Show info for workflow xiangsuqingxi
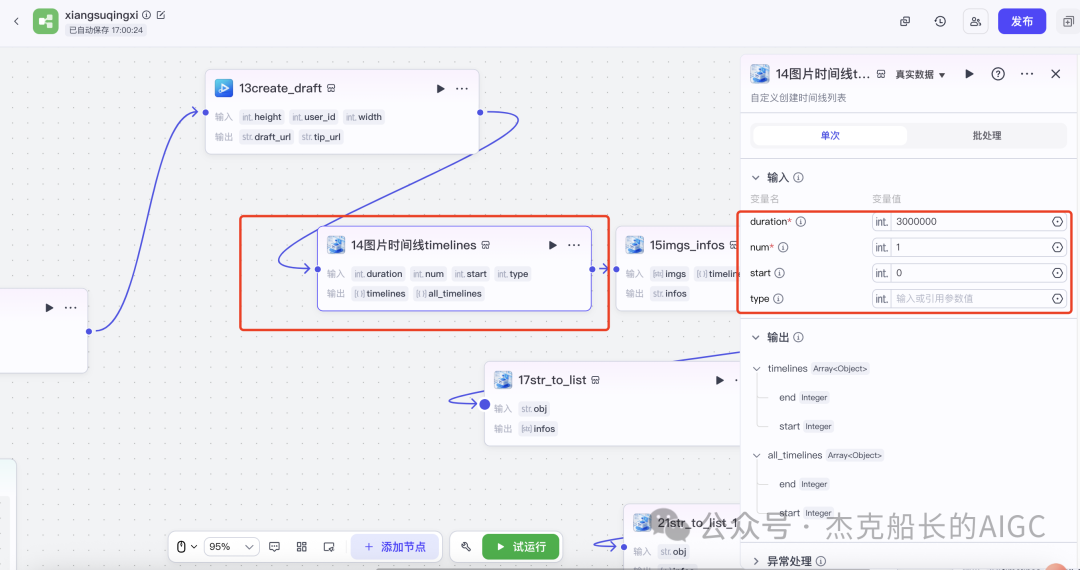 147,14
